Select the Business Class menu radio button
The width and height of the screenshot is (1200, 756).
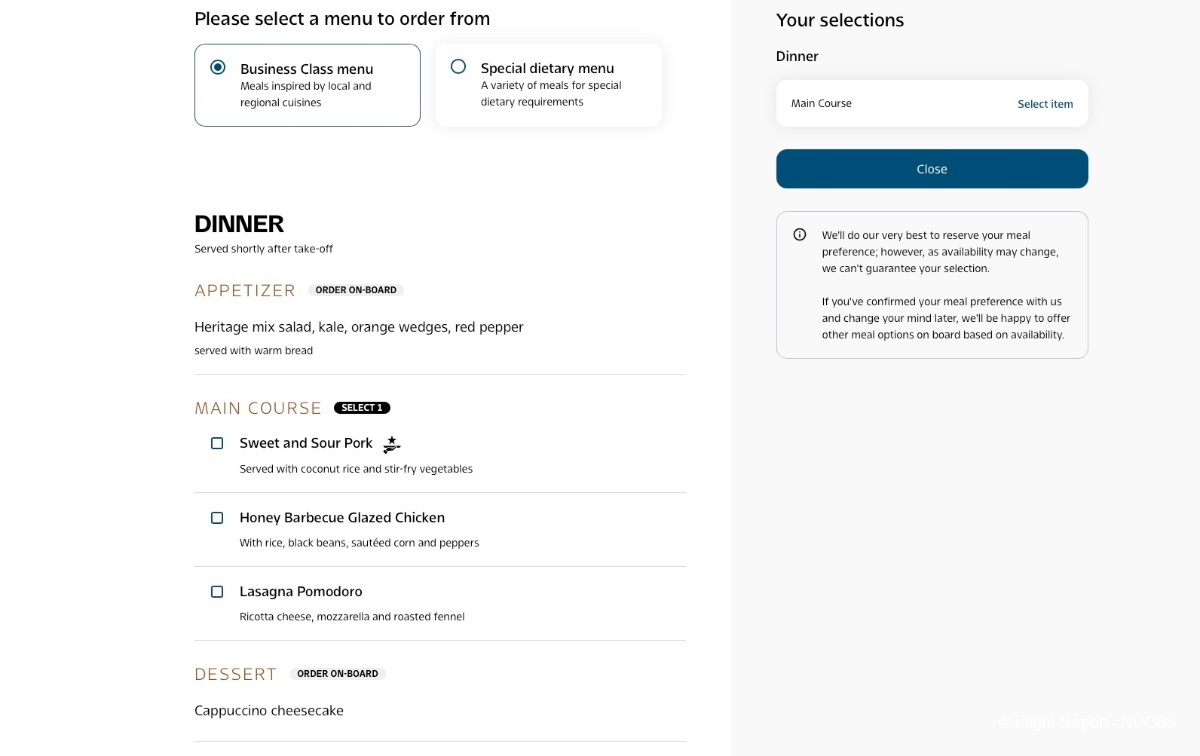218,67
